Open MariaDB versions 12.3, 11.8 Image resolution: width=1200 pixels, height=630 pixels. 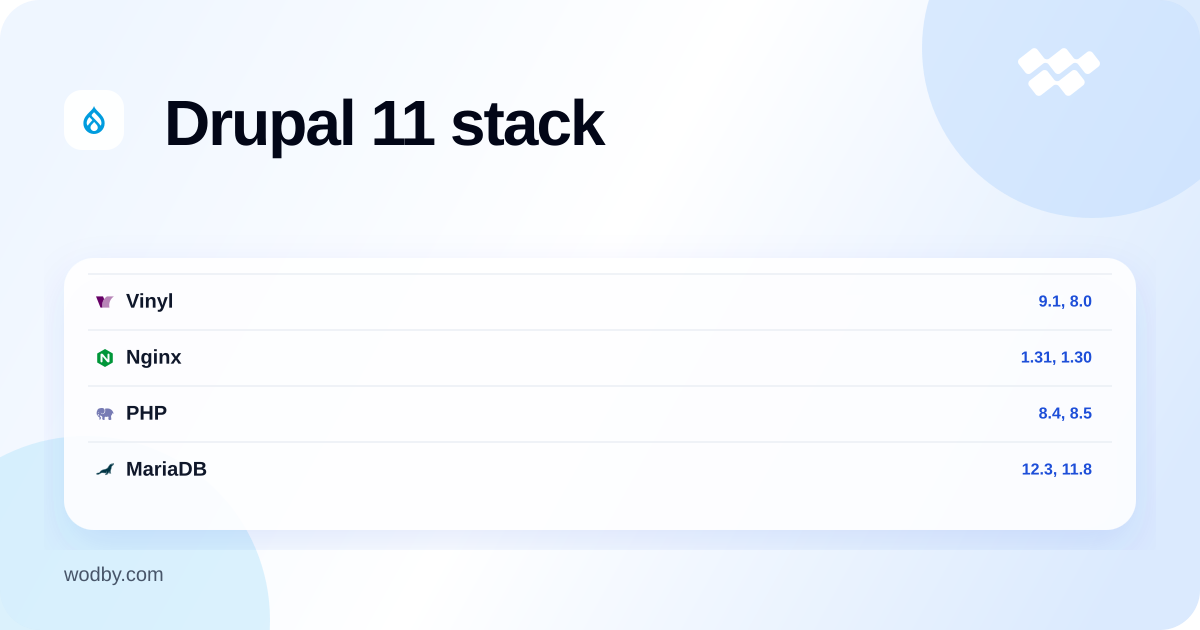click(x=1056, y=469)
